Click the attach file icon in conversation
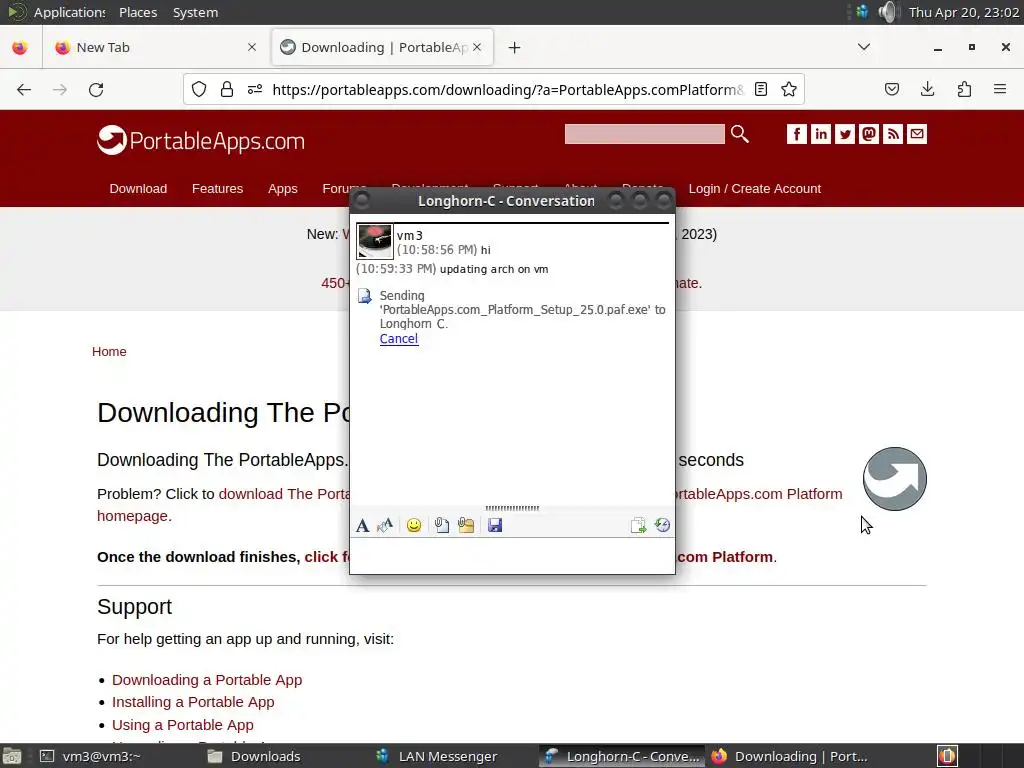 click(442, 526)
